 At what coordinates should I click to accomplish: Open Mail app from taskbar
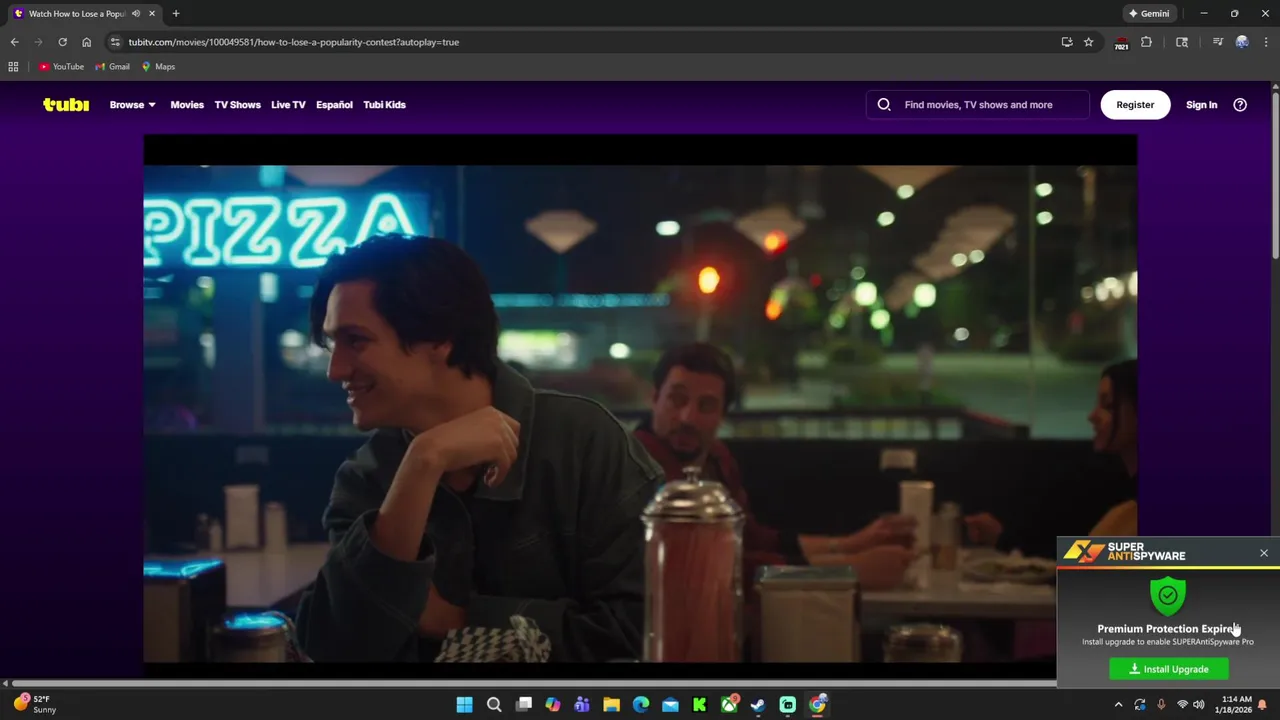pos(670,704)
